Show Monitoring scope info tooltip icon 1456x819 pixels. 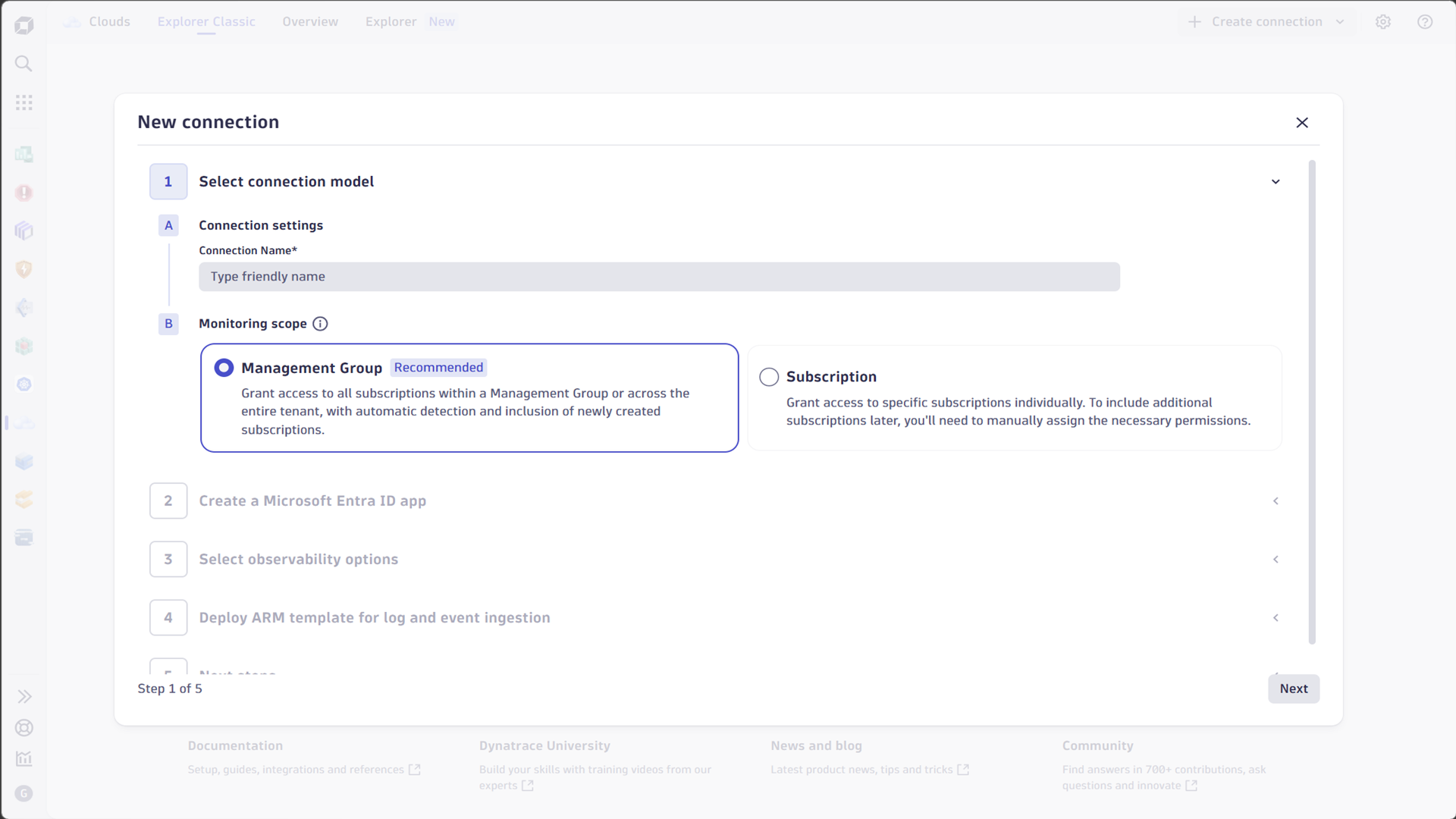321,324
